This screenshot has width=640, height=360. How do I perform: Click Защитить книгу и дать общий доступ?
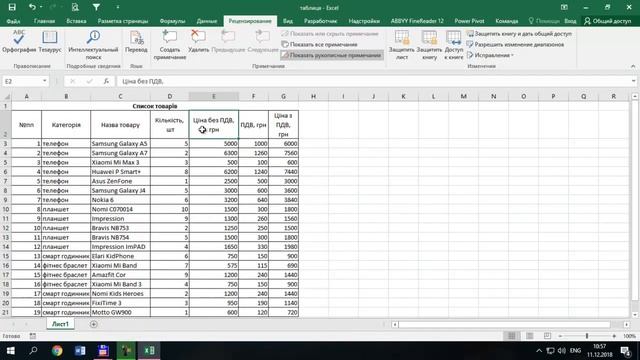519,34
